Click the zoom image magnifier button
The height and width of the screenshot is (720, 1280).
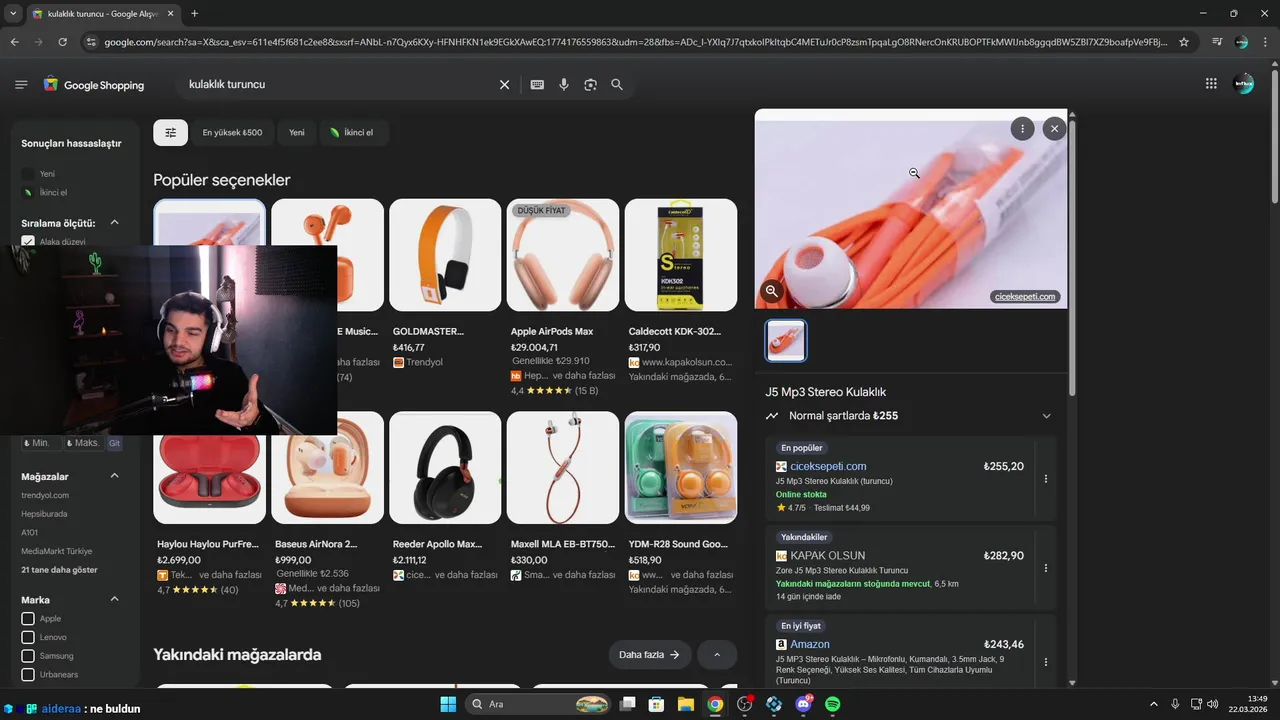click(771, 291)
